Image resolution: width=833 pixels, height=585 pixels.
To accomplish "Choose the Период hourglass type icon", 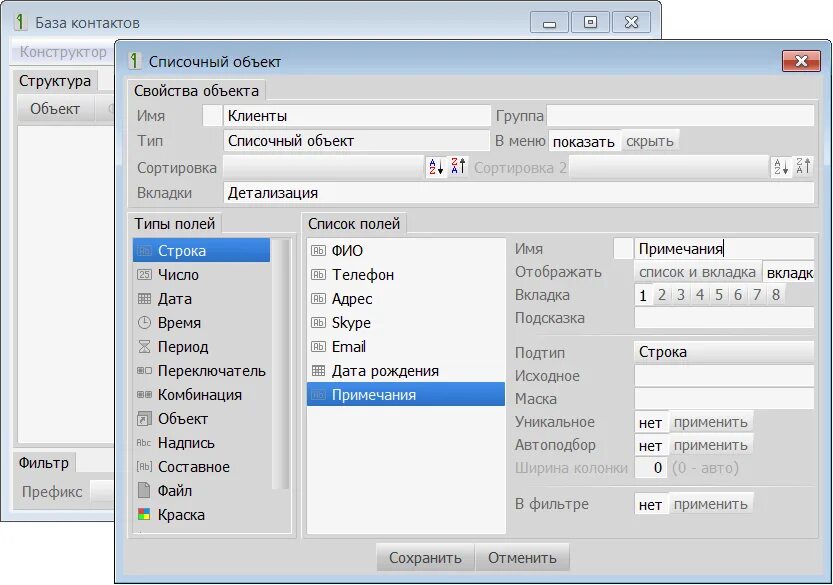I will pyautogui.click(x=144, y=346).
